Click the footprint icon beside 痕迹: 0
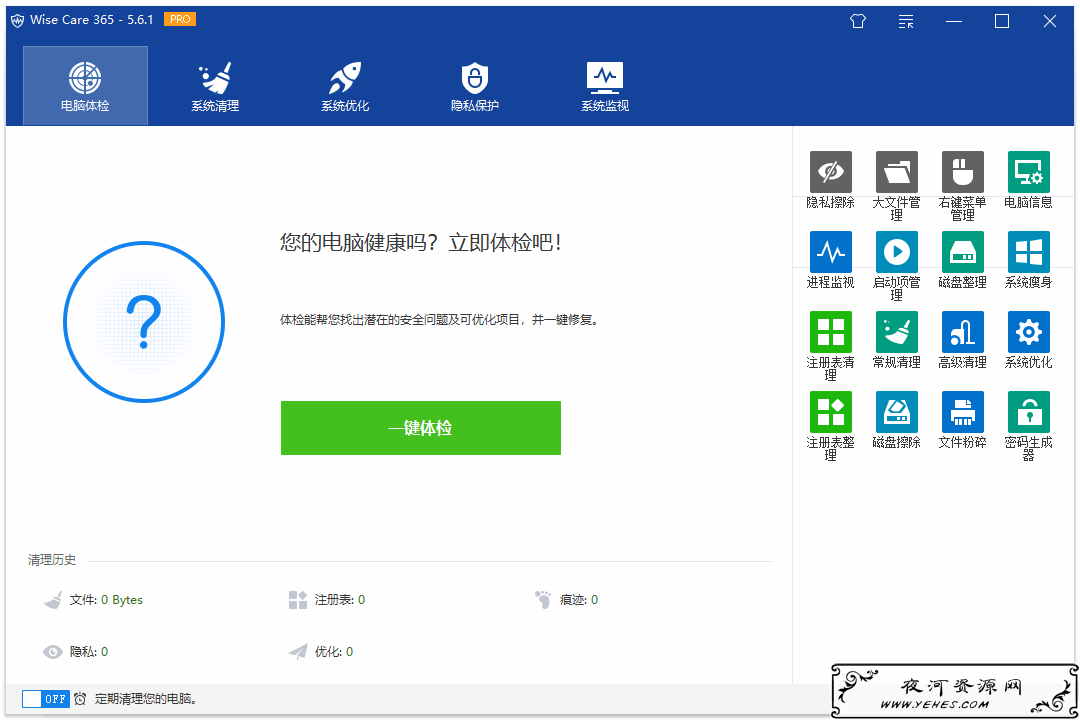This screenshot has width=1080, height=720. (543, 599)
